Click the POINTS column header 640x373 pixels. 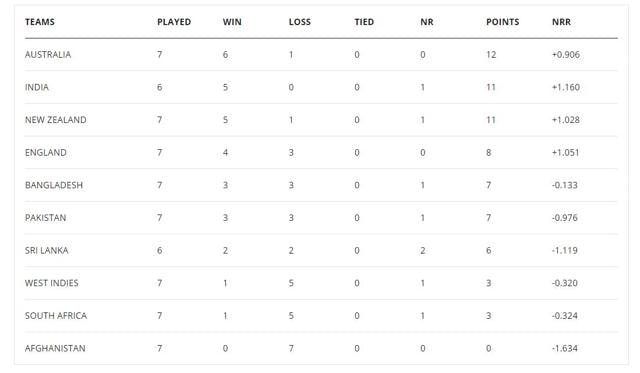pos(502,22)
